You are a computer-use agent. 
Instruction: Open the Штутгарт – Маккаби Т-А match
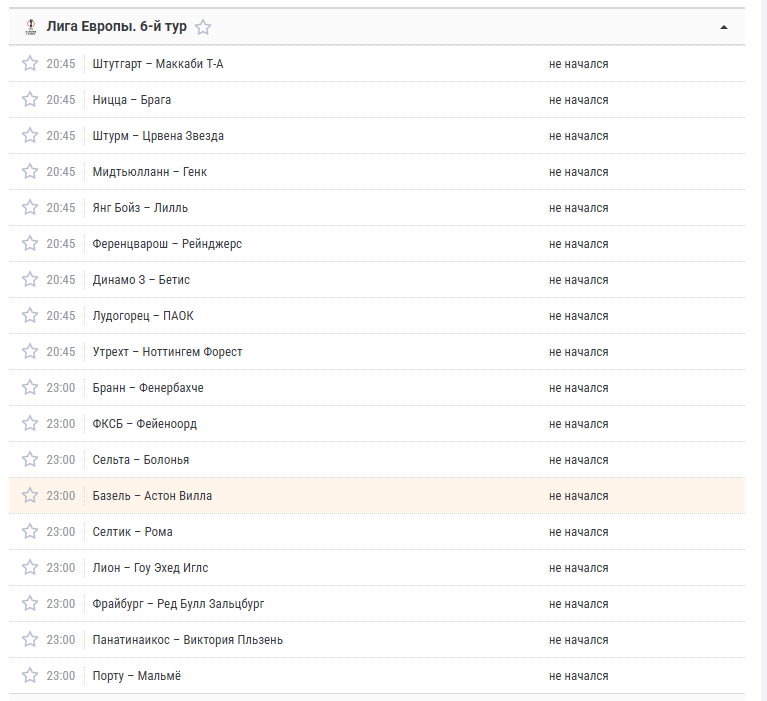158,64
